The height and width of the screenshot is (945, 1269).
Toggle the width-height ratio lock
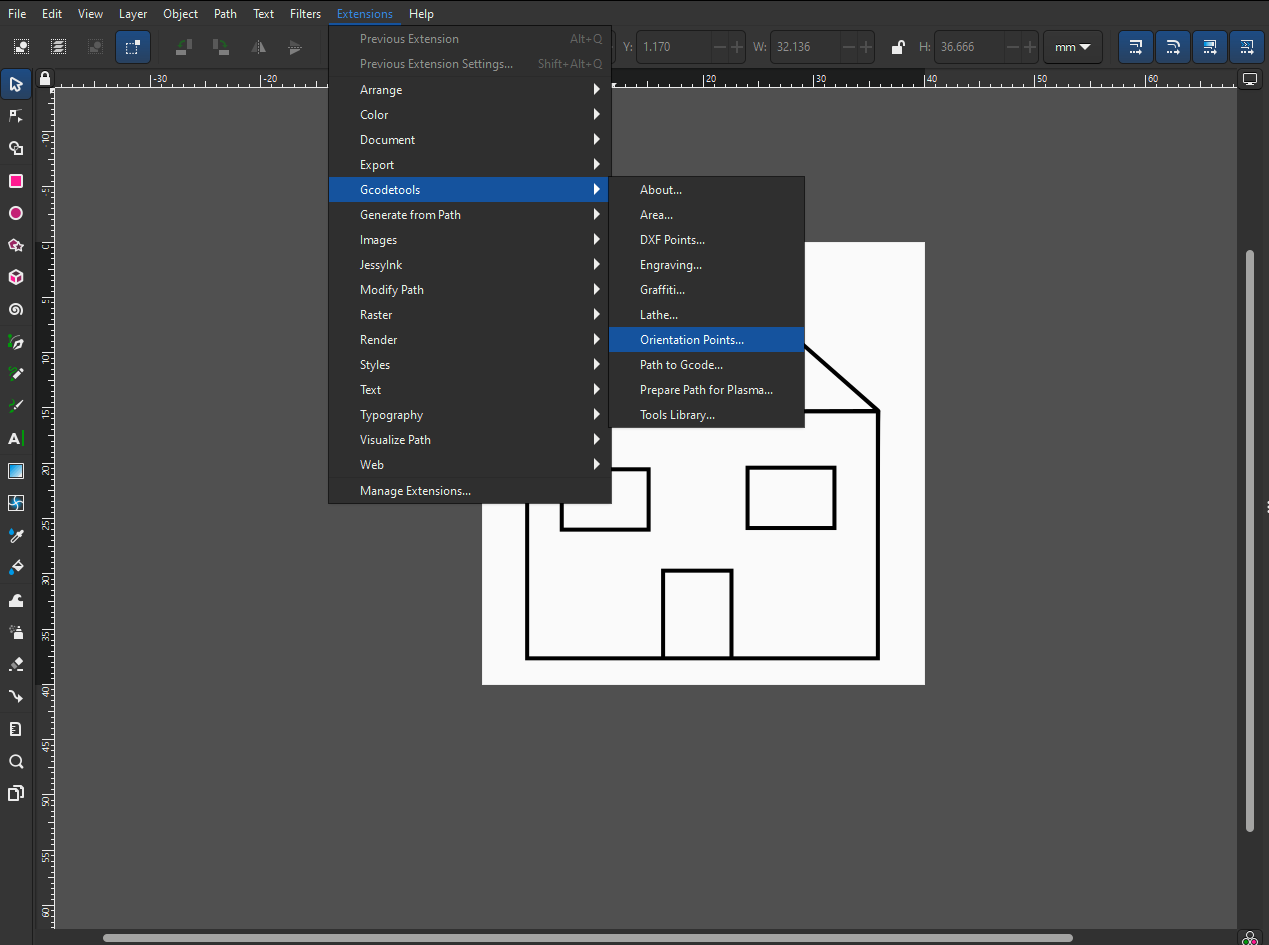tap(898, 47)
